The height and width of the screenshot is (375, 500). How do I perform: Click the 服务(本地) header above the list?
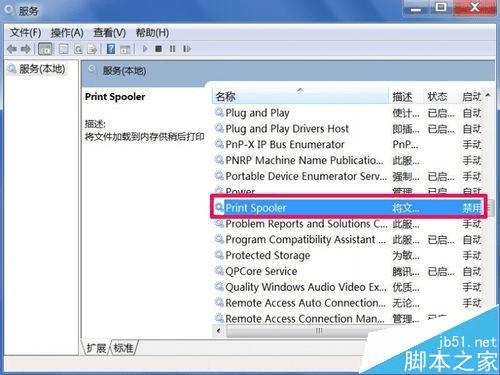[124, 71]
